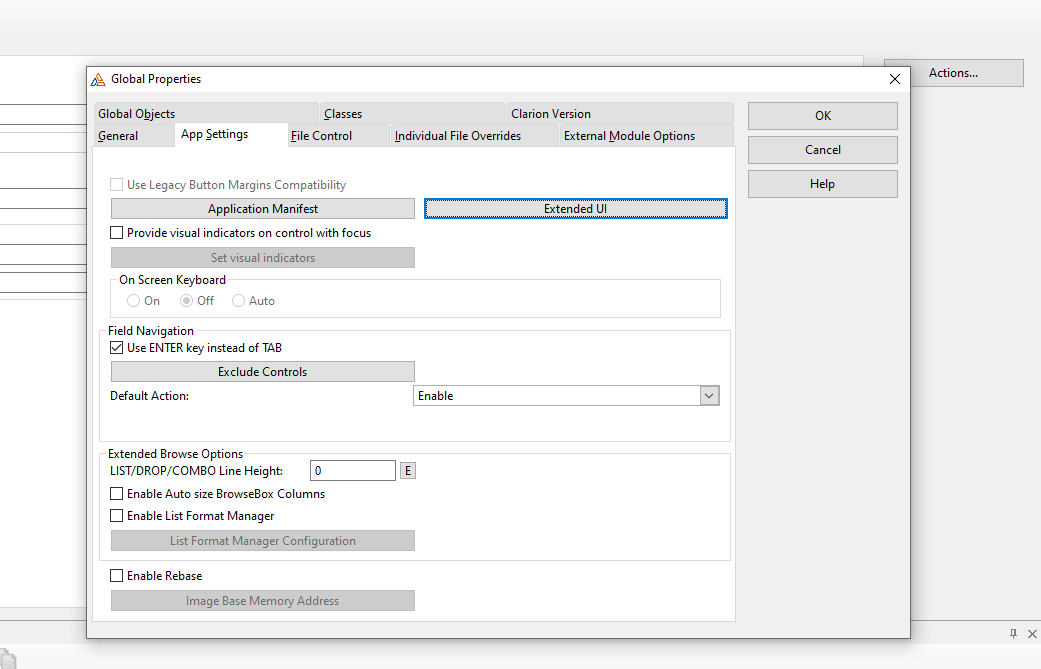This screenshot has width=1041, height=669.
Task: Uncheck Use ENTER key instead of TAB
Action: 117,348
